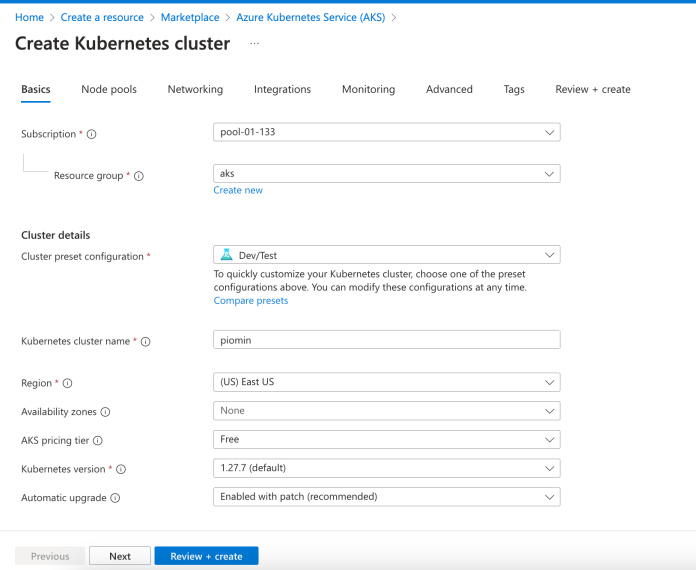Click the Kubernetes cluster name info icon
696x570 pixels.
(146, 341)
